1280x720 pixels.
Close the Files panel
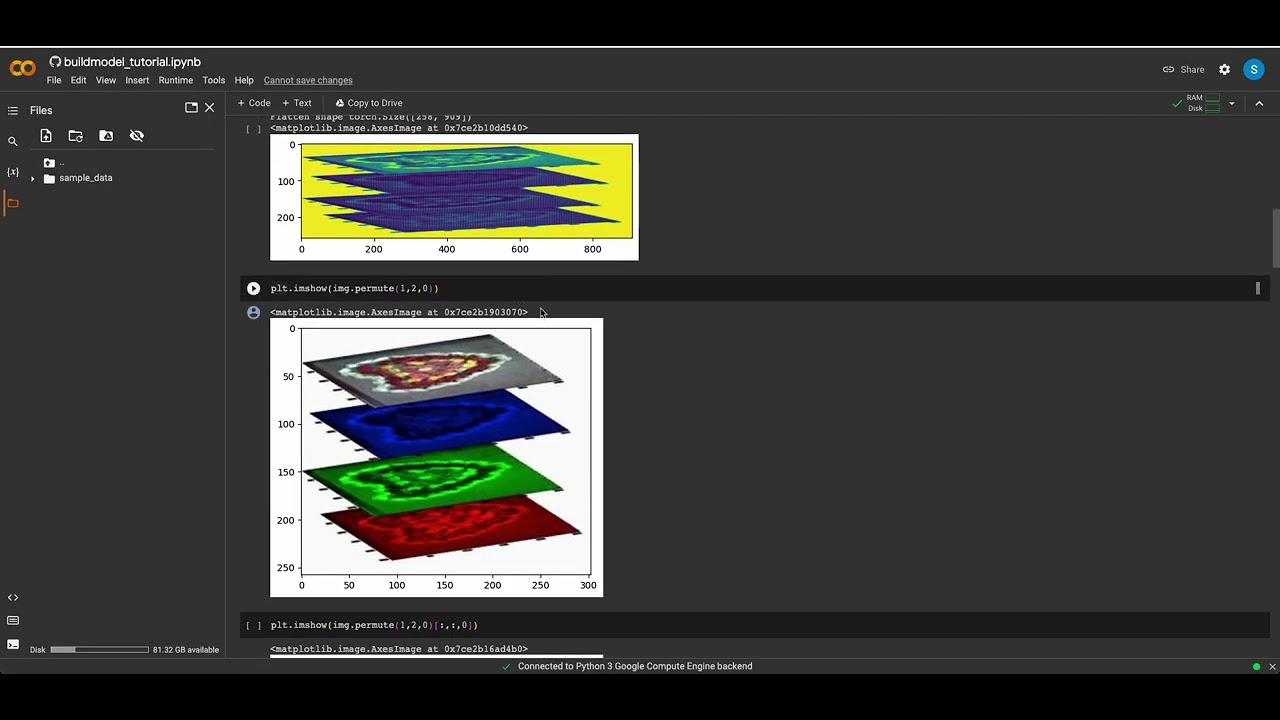click(x=209, y=107)
